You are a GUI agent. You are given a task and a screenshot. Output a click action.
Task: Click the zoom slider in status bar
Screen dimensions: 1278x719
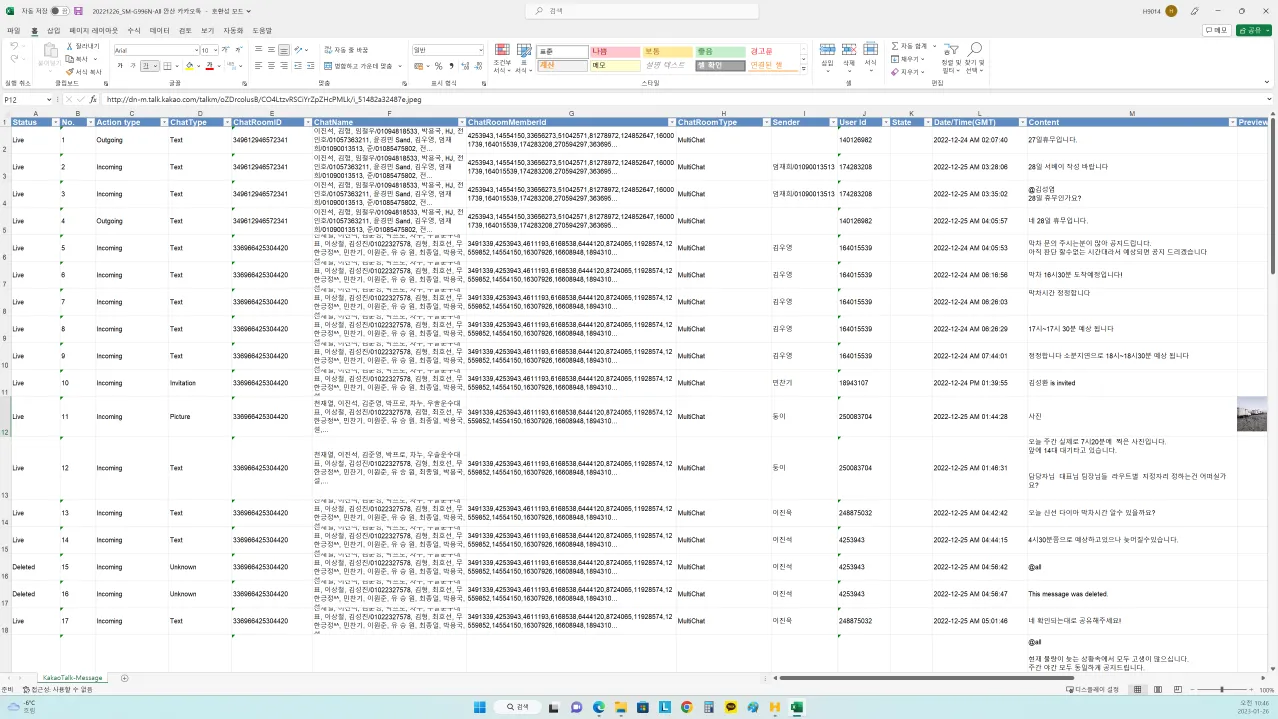tap(1221, 690)
